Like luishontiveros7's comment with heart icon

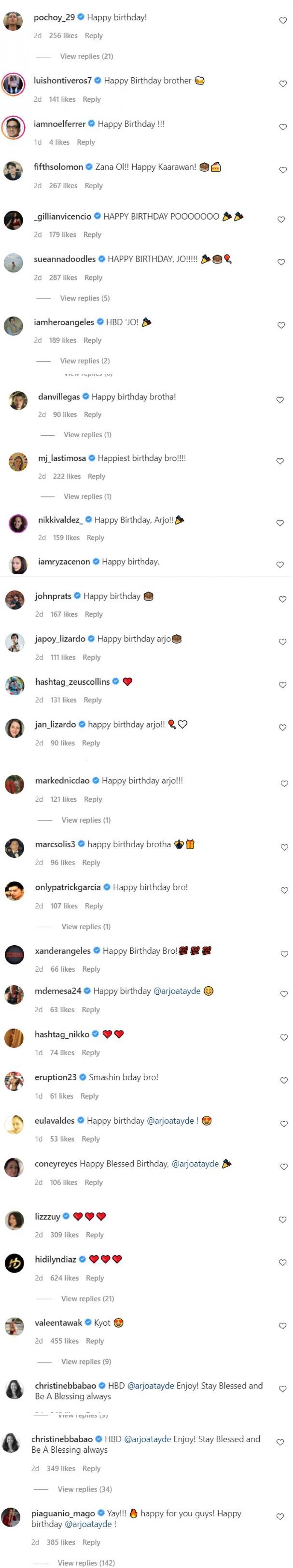[x=283, y=84]
